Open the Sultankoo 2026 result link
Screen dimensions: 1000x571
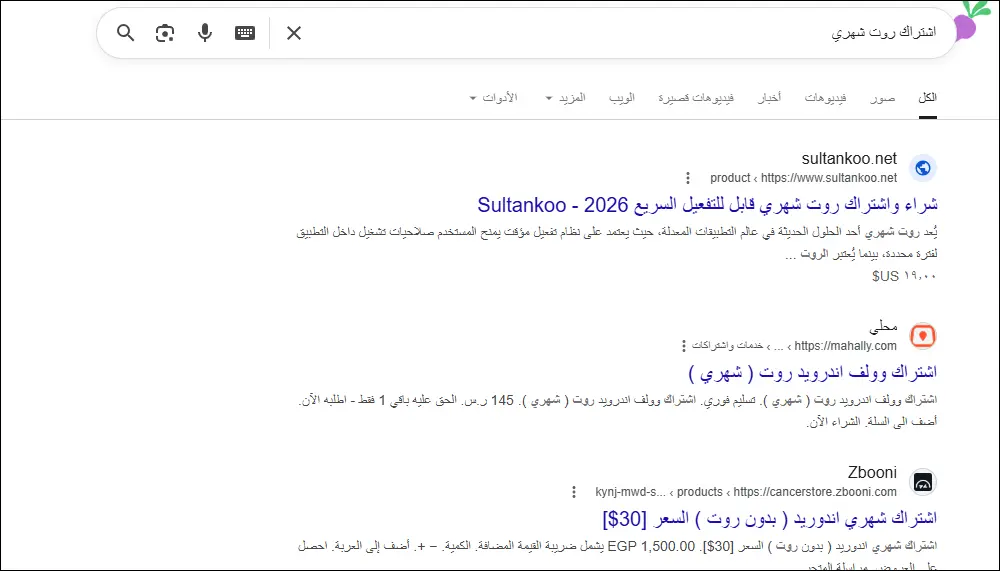pyautogui.click(x=707, y=205)
